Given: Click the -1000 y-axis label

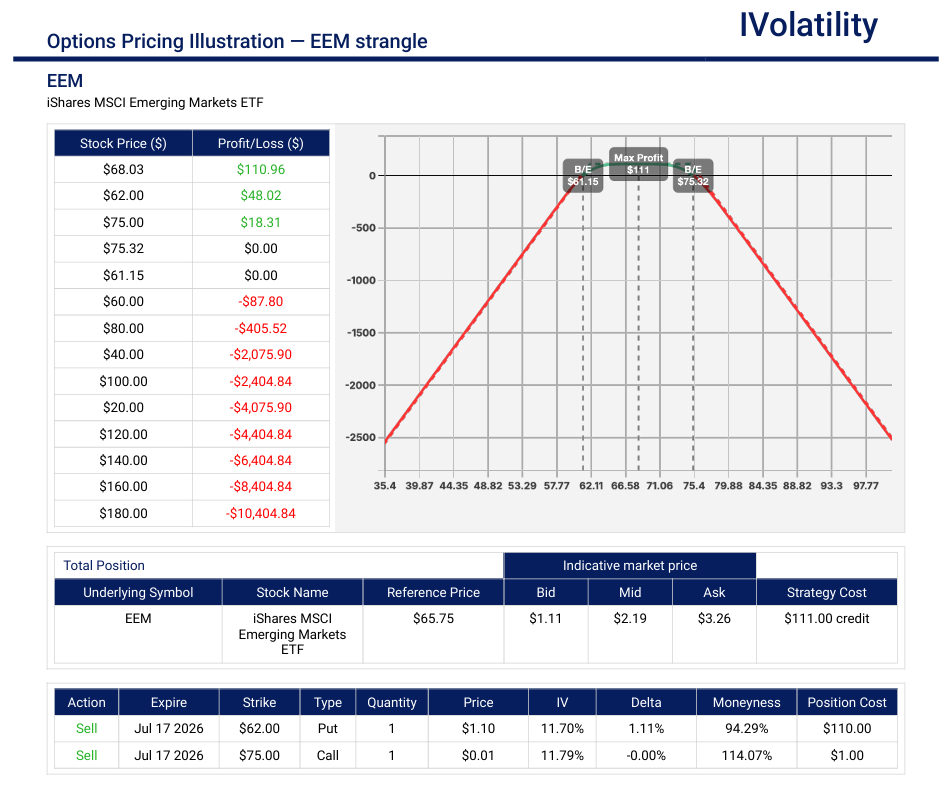Looking at the screenshot, I should [x=360, y=280].
